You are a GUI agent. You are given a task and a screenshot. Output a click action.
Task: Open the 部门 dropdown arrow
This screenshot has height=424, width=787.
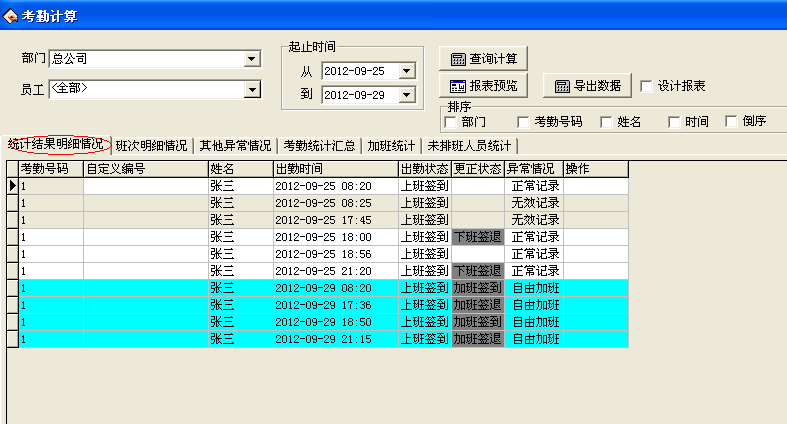tap(252, 59)
